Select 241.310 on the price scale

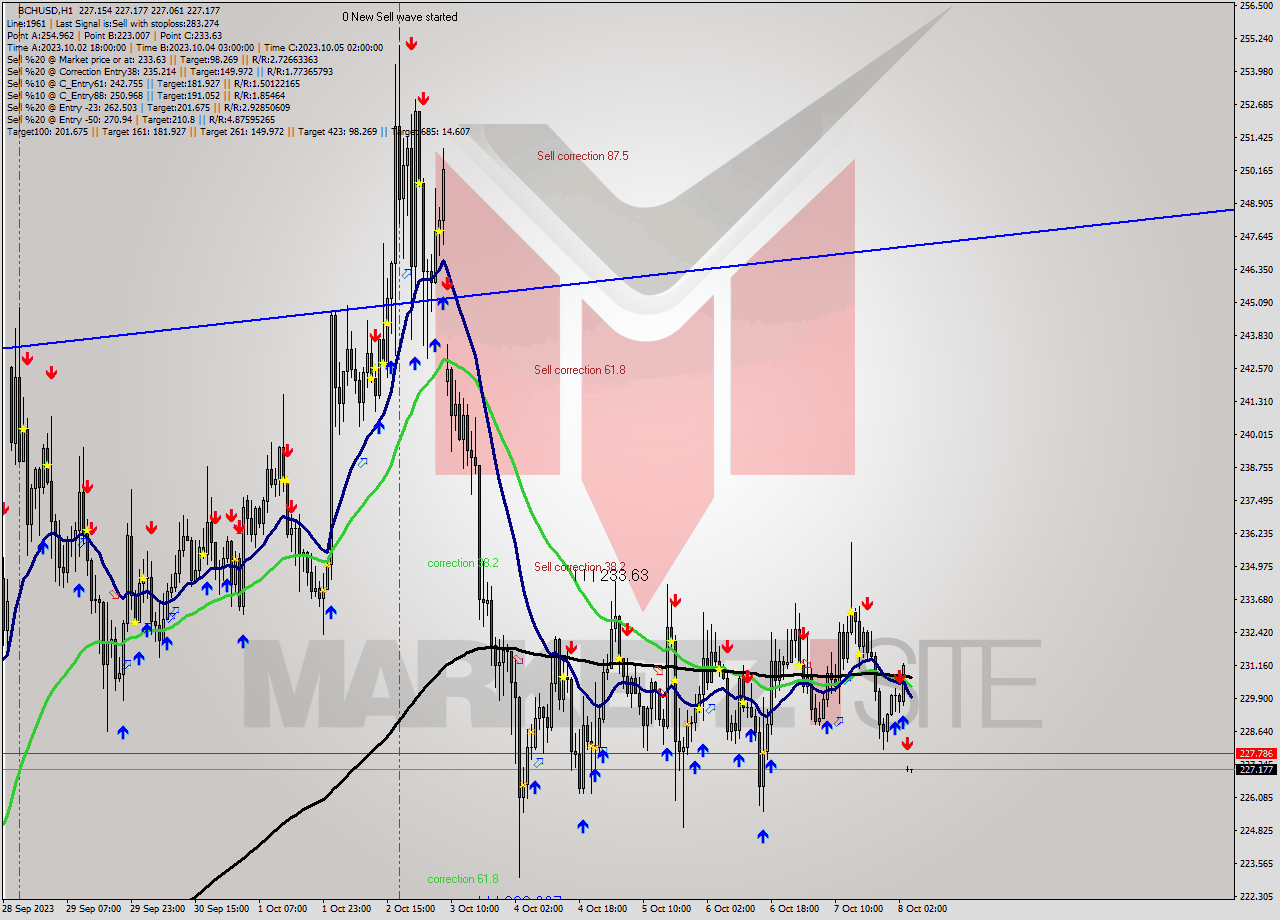point(1256,401)
